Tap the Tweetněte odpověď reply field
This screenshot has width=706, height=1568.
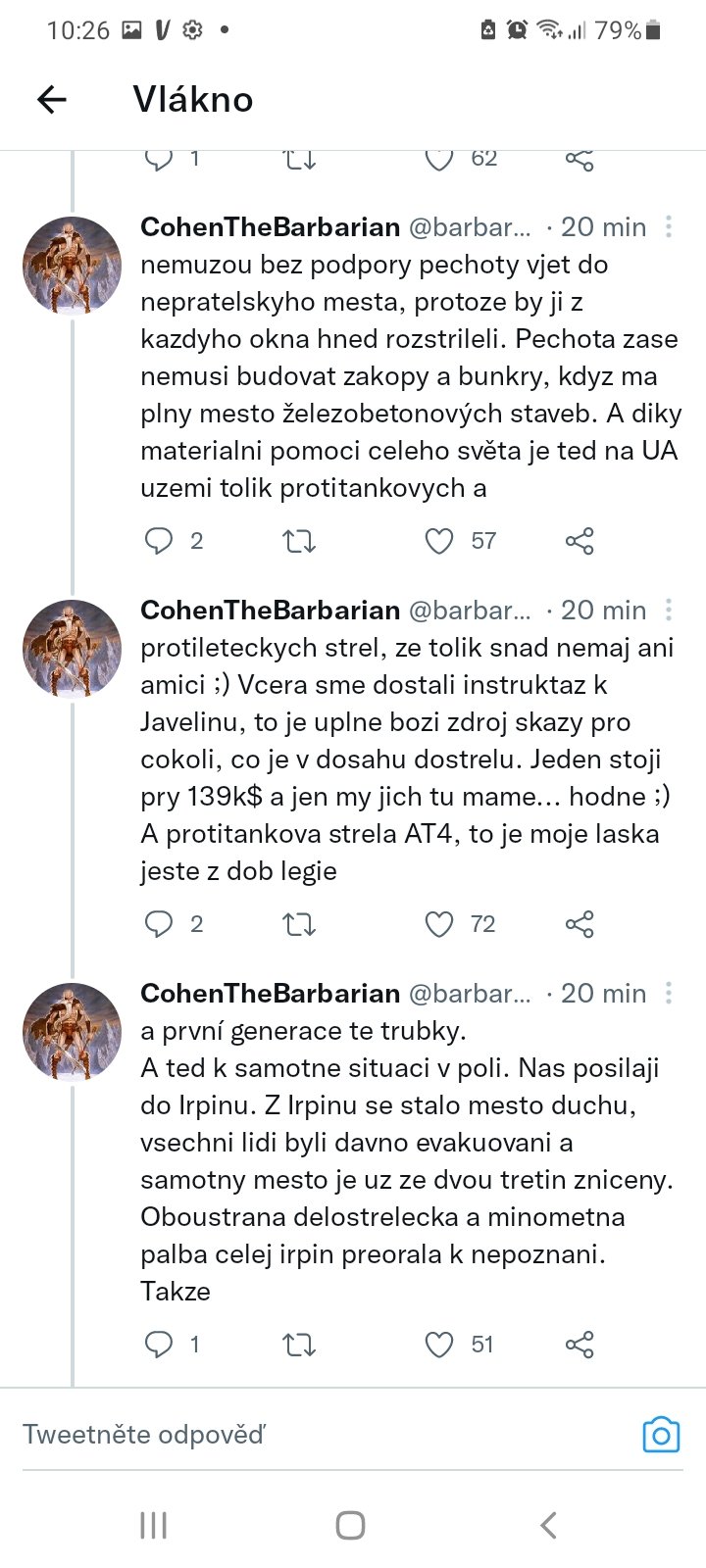point(294,1436)
